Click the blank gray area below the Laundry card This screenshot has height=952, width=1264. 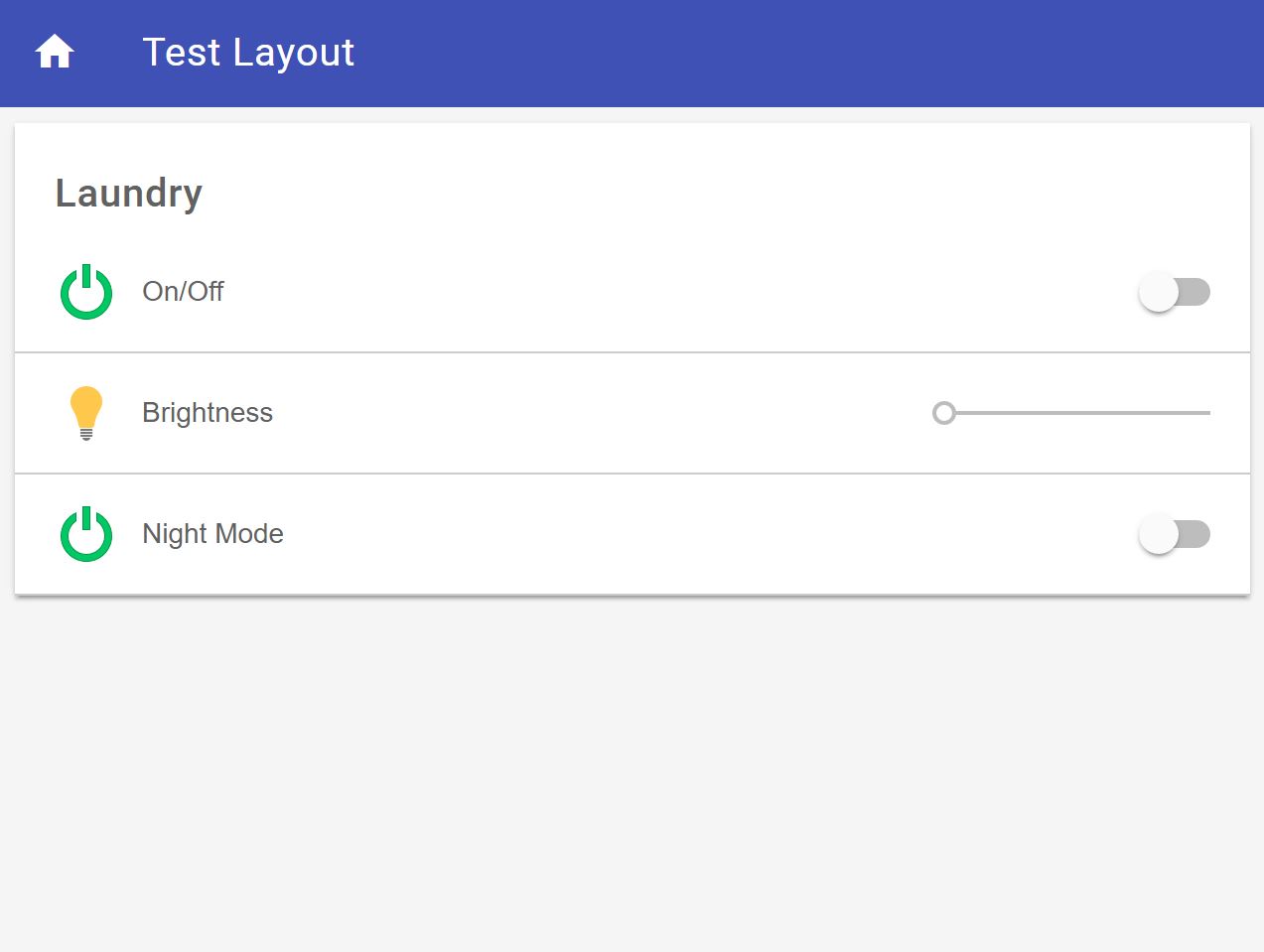(632, 774)
